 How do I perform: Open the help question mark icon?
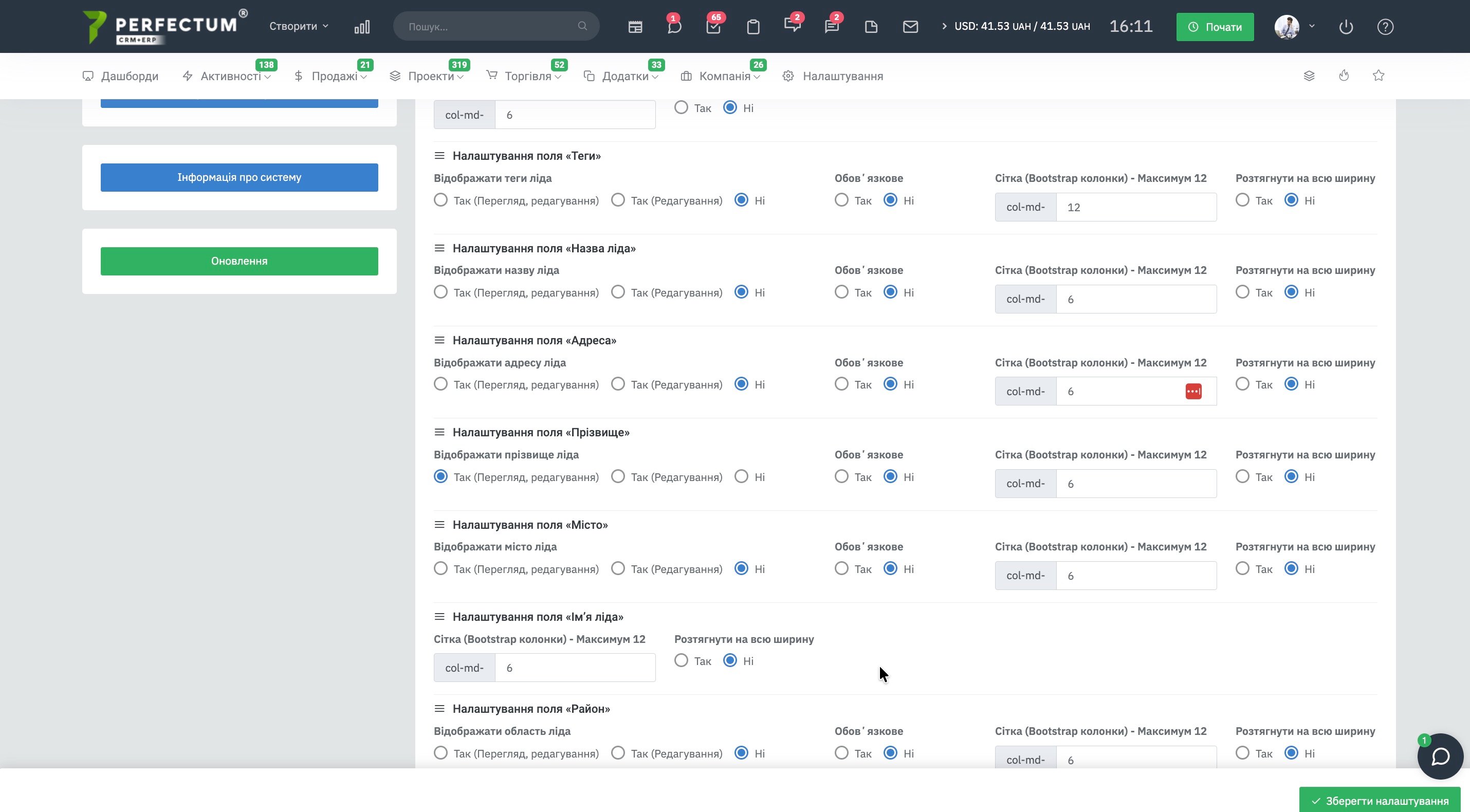(1385, 27)
